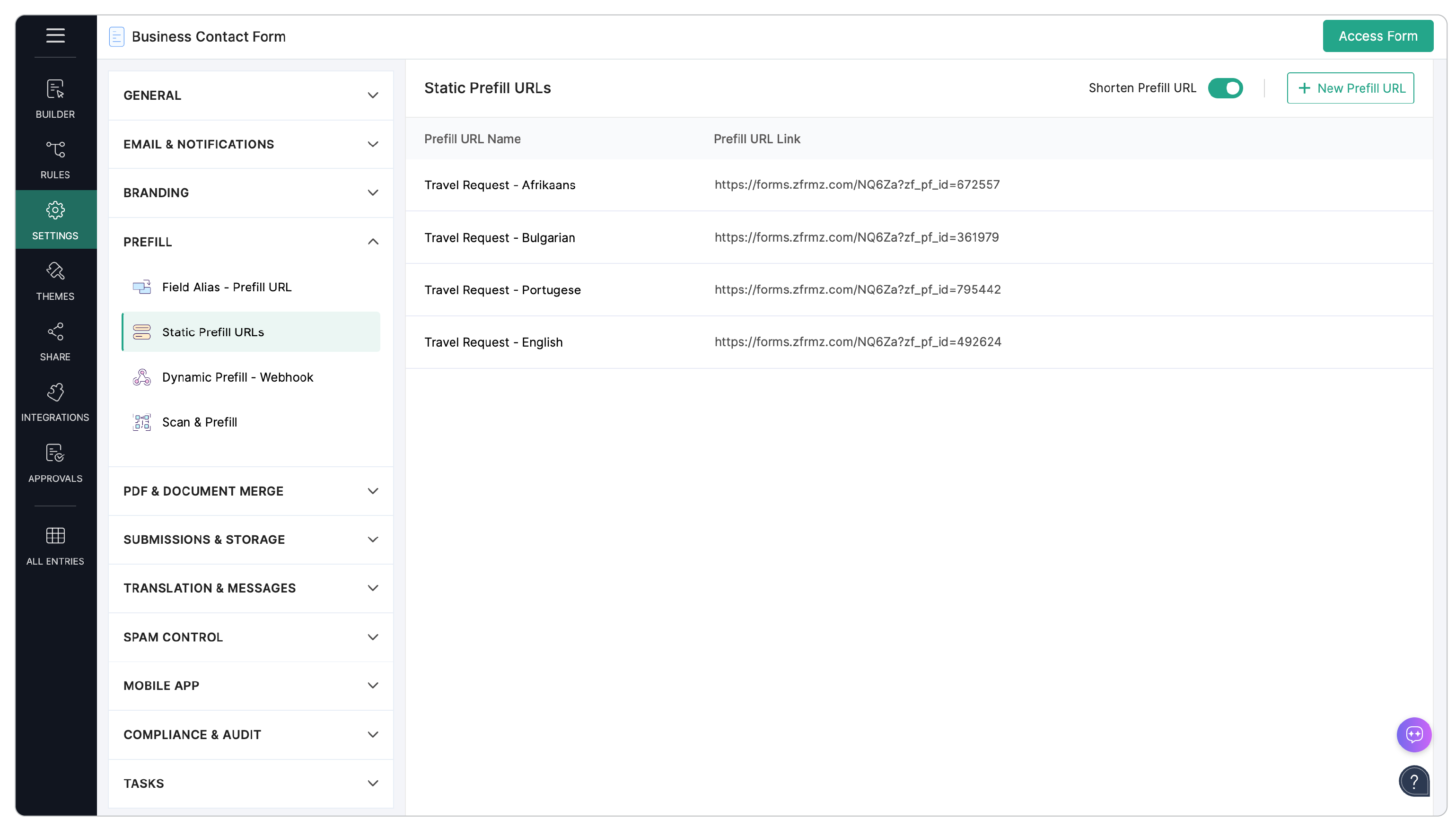Disable the Shorten Prefill URL toggle
The height and width of the screenshot is (828, 1456).
pyautogui.click(x=1225, y=88)
